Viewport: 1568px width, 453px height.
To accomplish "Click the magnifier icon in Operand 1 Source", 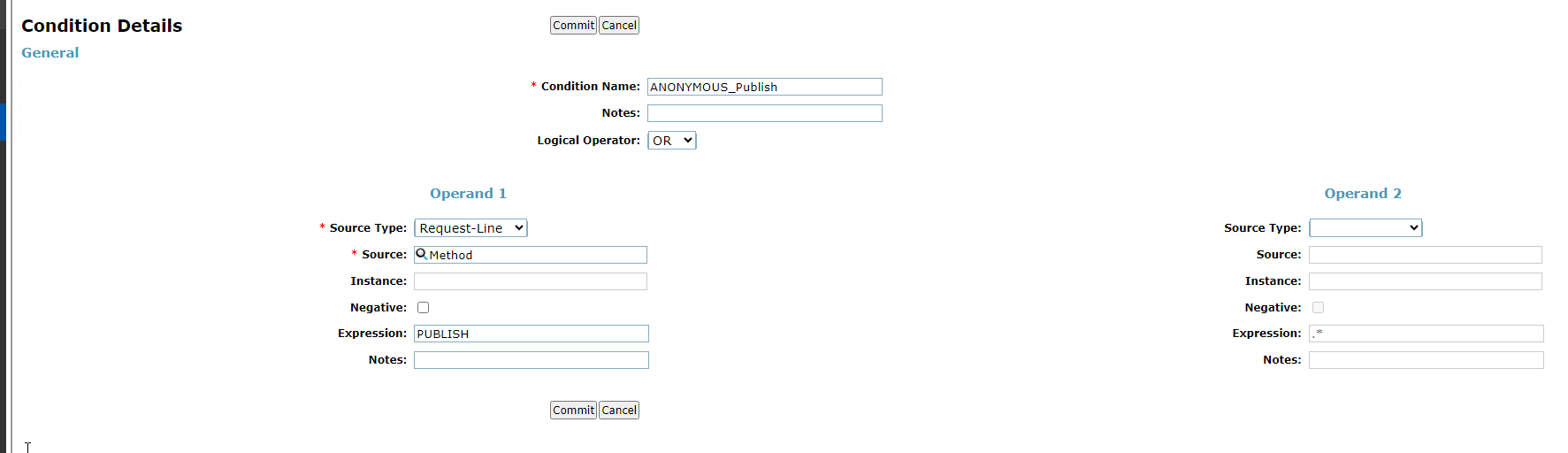I will click(422, 254).
